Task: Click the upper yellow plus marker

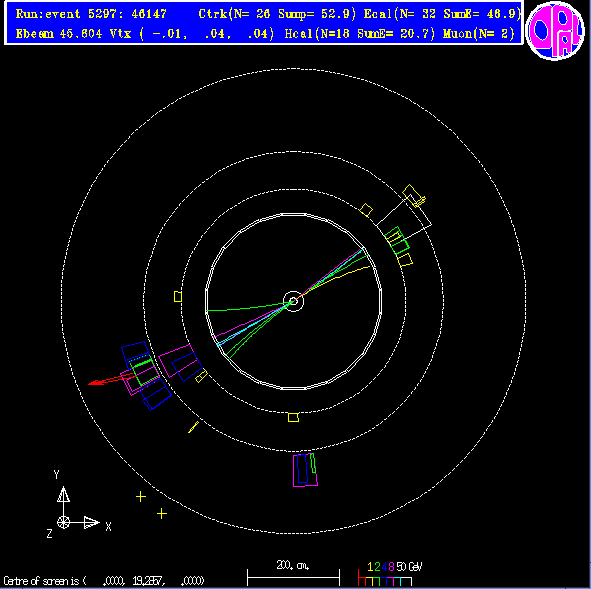Action: coord(141,497)
